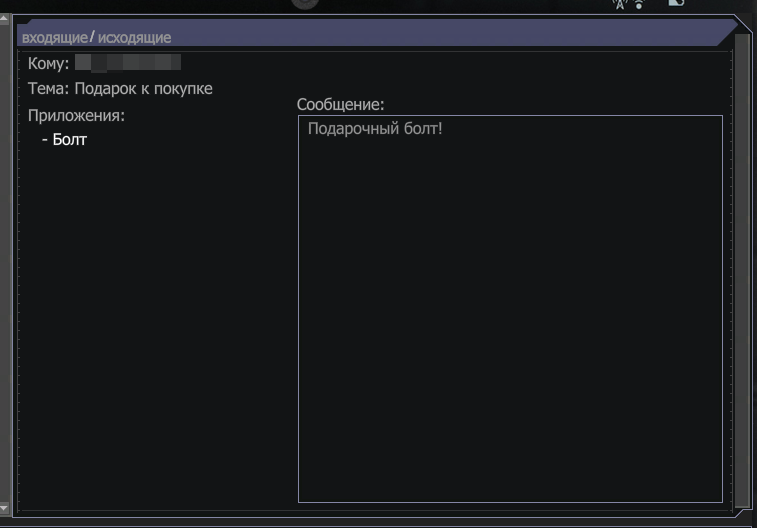This screenshot has width=757, height=528.
Task: Click the signal broadcast icon at top
Action: click(639, 4)
